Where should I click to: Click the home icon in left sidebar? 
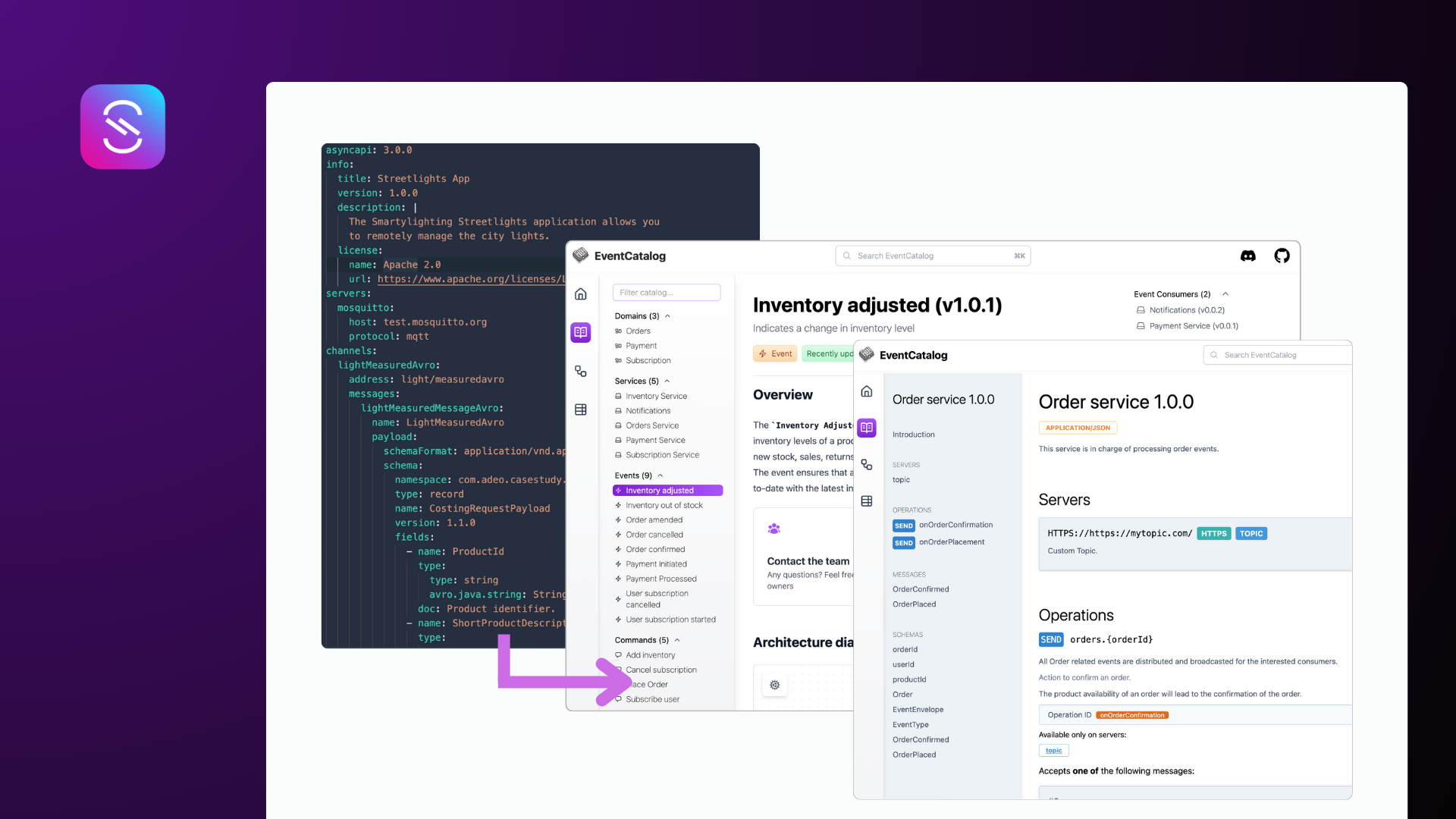tap(581, 294)
